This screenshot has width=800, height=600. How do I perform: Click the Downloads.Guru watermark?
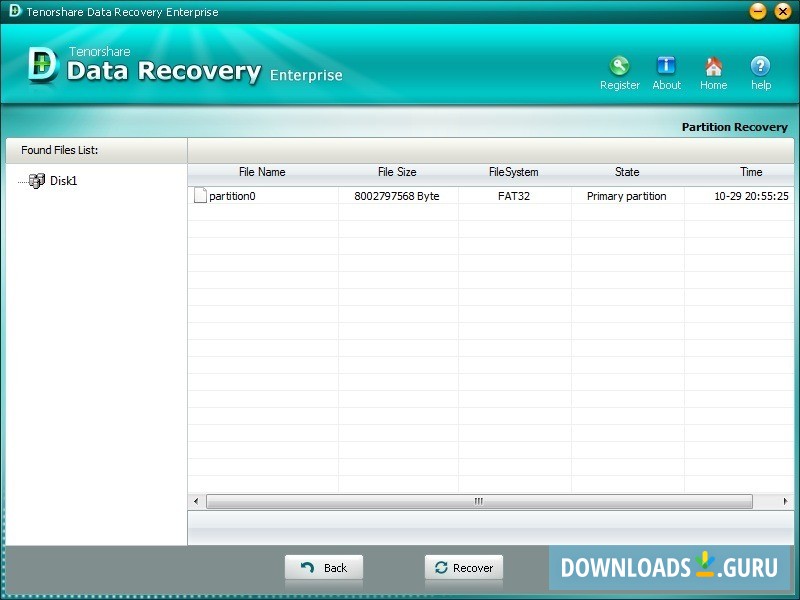pyautogui.click(x=669, y=567)
